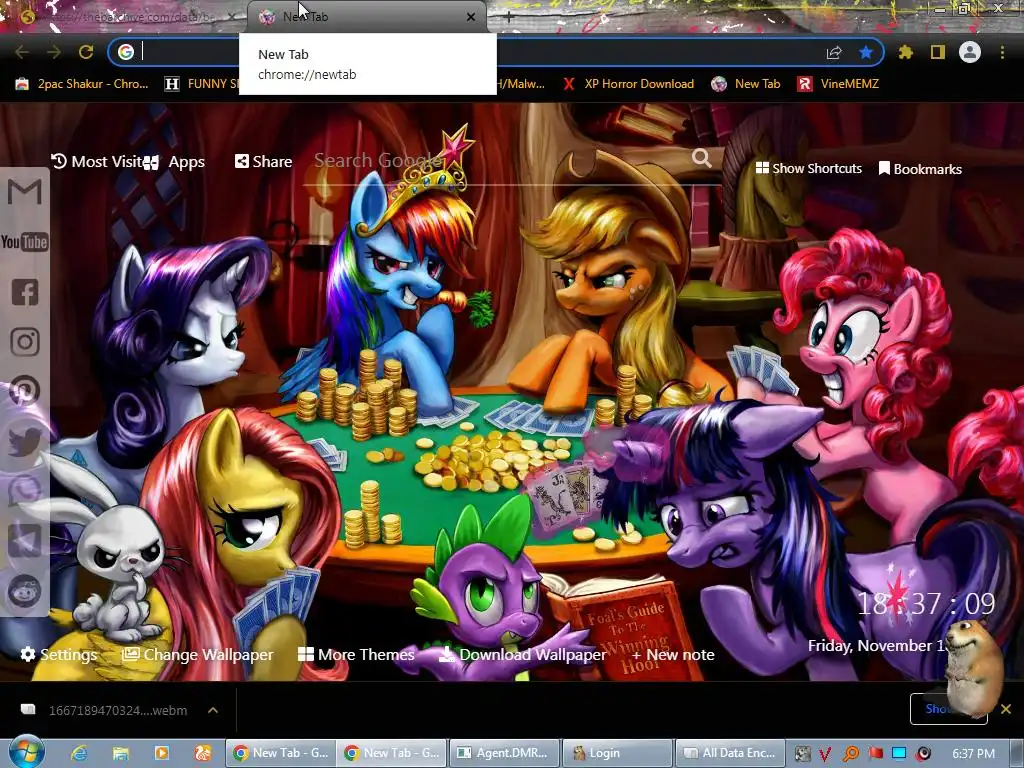Open Instagram from the left sidebar

(25, 342)
